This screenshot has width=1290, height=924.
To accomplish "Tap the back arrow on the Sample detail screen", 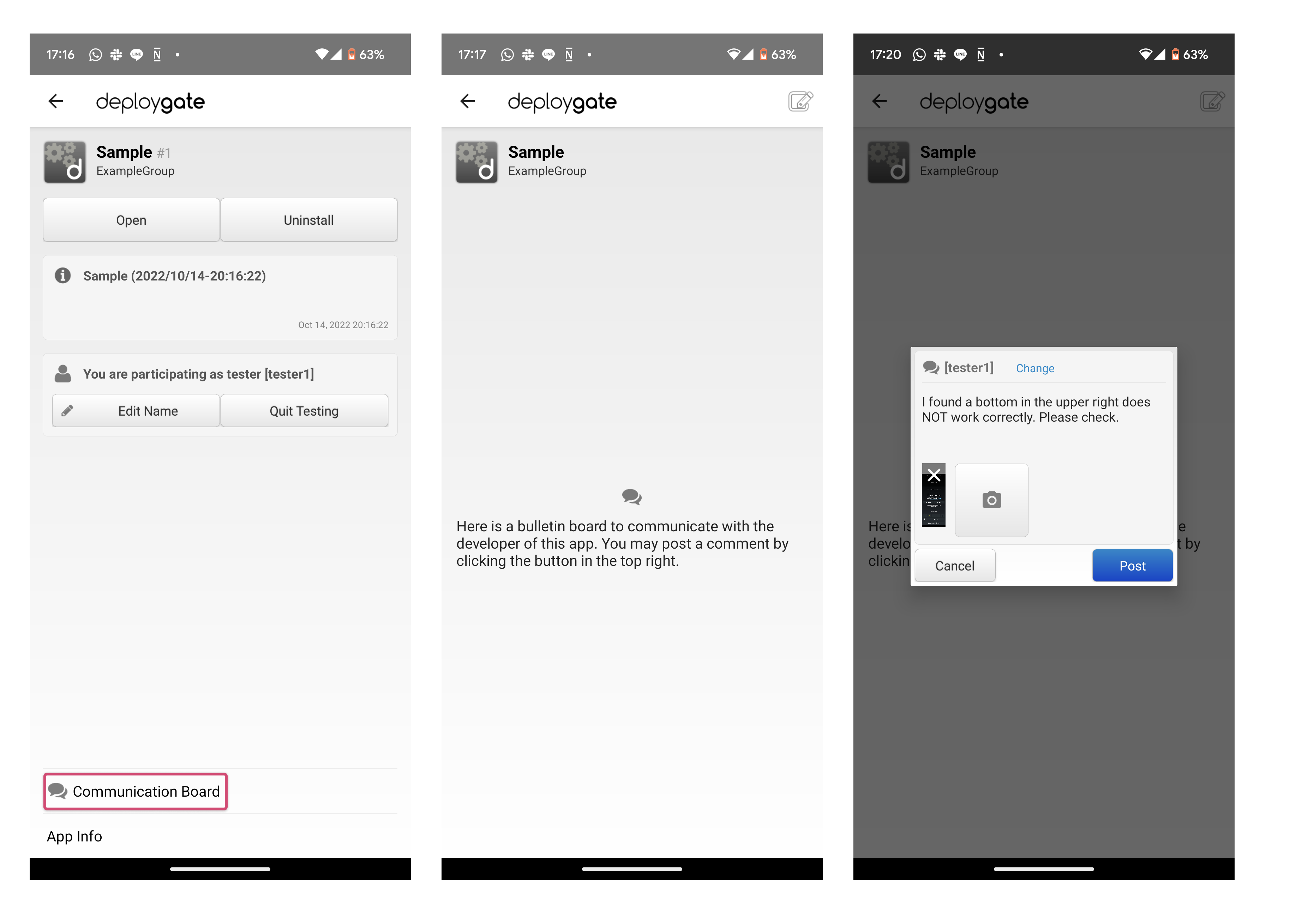I will click(56, 101).
